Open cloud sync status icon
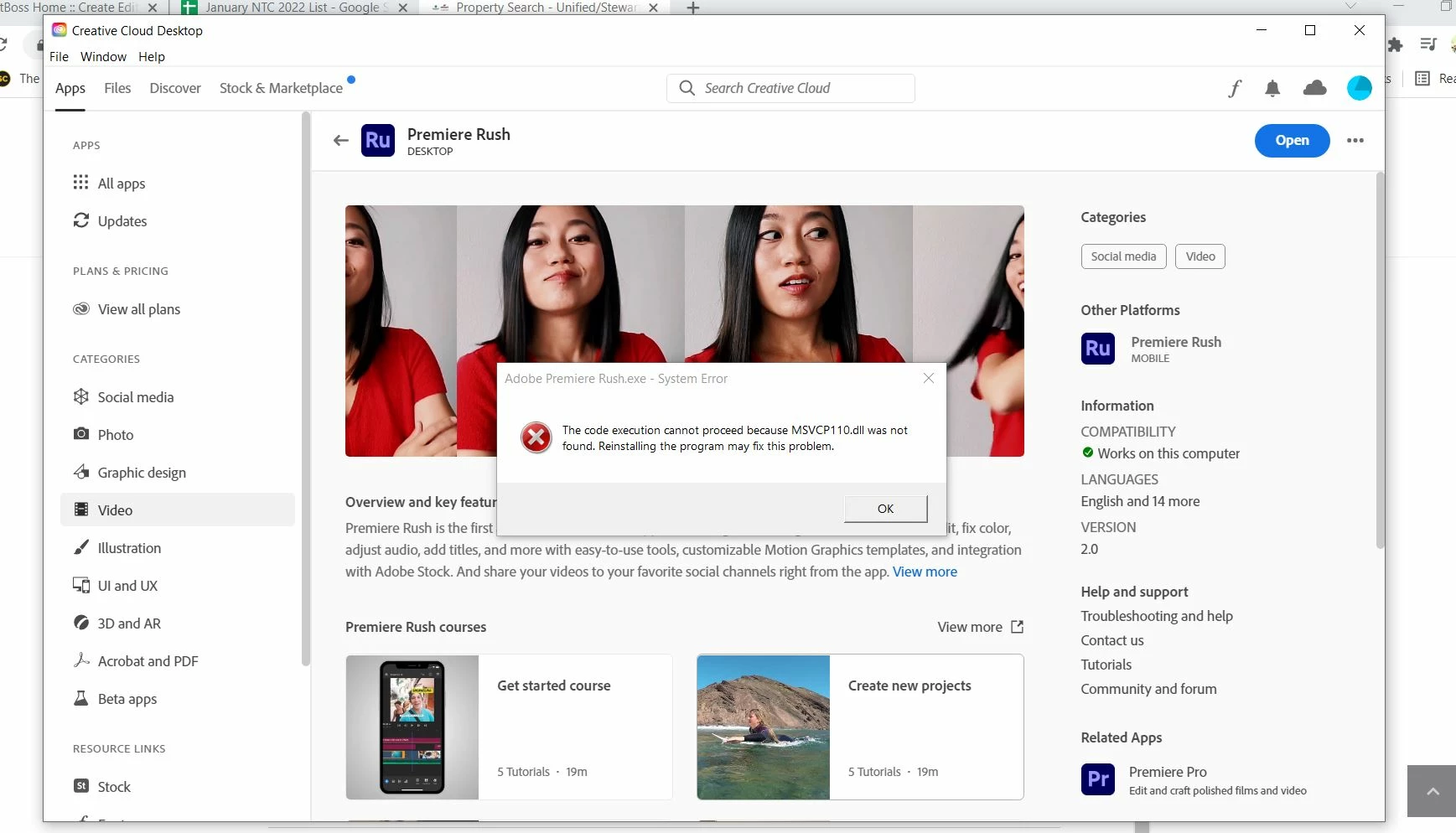 coord(1314,87)
